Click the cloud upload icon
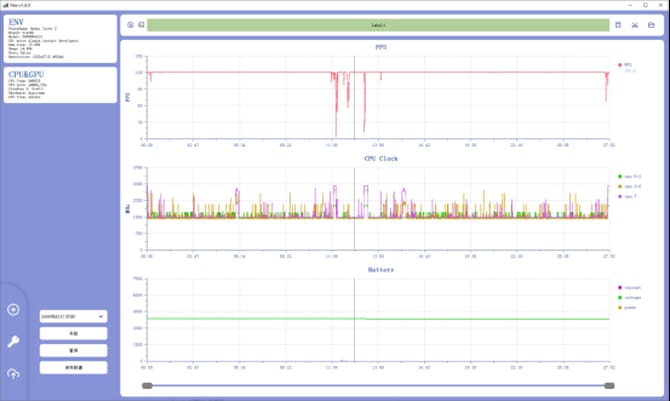Image resolution: width=670 pixels, height=401 pixels. (13, 374)
